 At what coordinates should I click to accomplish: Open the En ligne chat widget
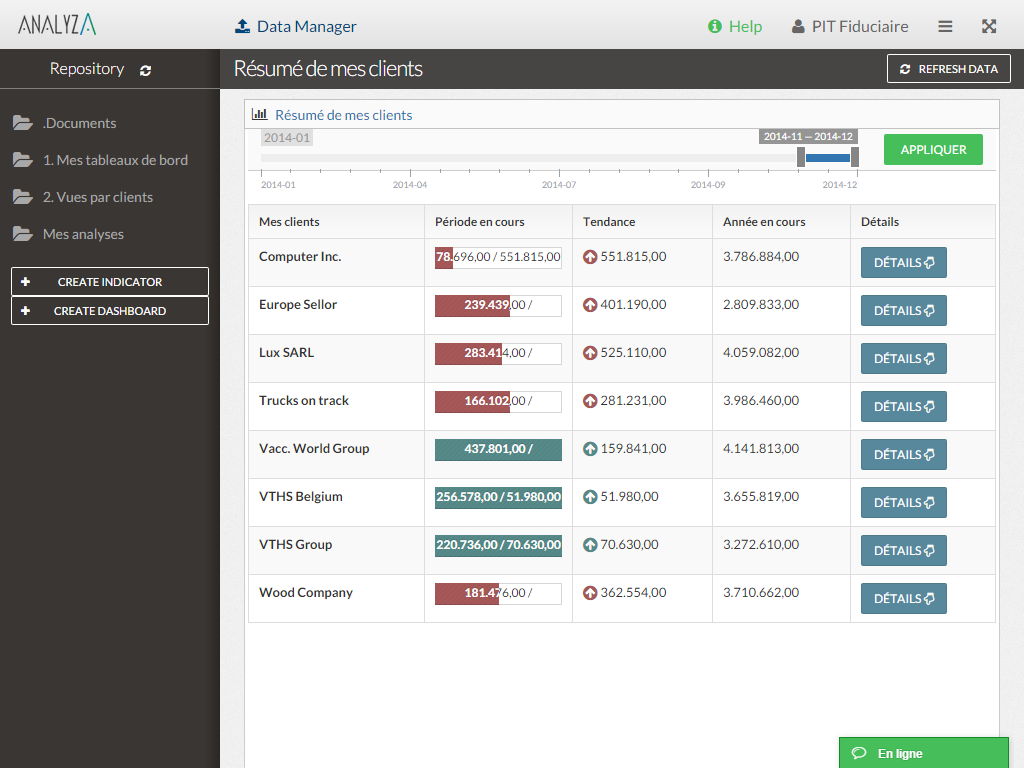pyautogui.click(x=925, y=753)
